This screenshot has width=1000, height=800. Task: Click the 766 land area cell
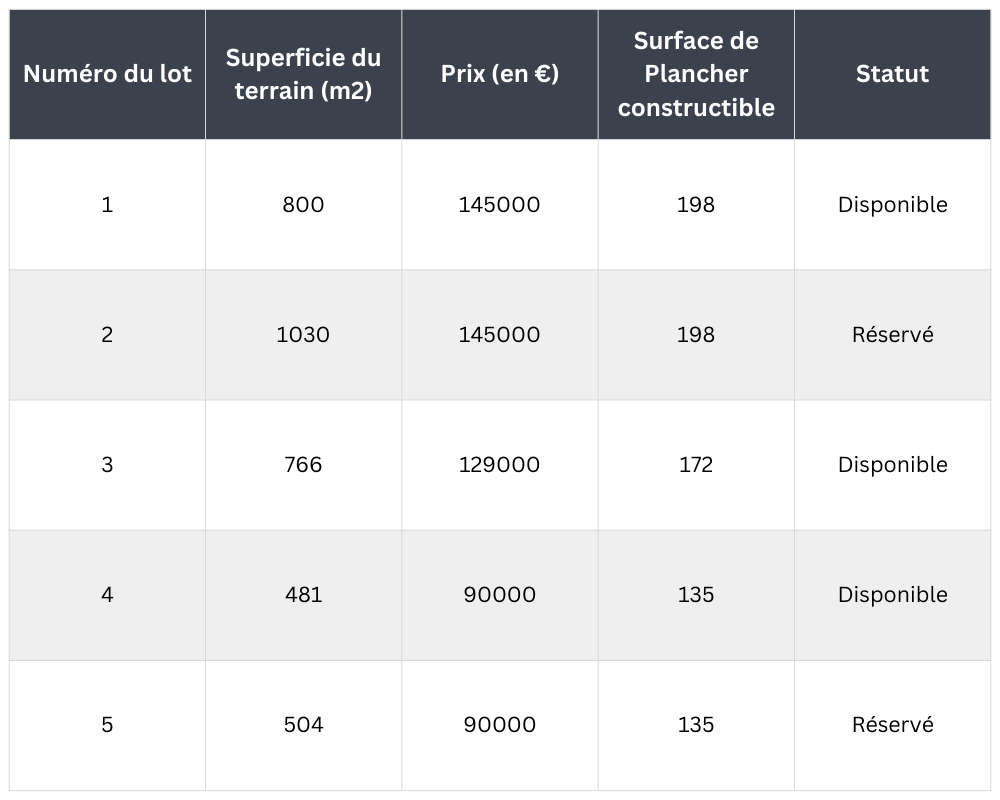coord(303,465)
